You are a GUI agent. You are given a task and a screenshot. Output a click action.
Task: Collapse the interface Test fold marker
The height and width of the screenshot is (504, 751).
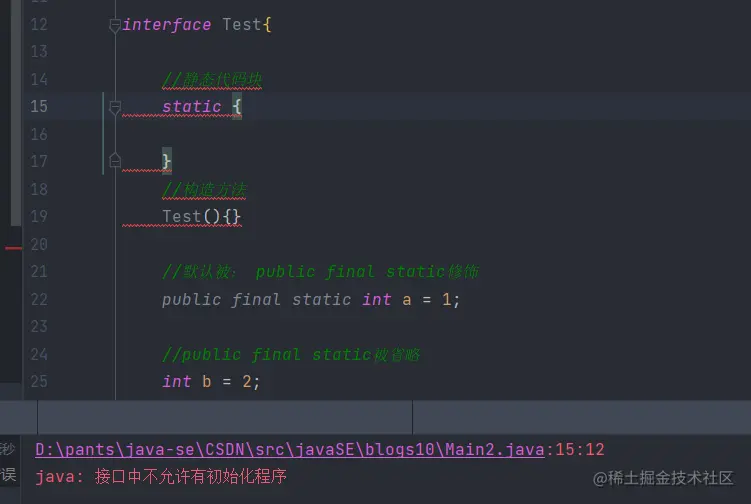[114, 25]
